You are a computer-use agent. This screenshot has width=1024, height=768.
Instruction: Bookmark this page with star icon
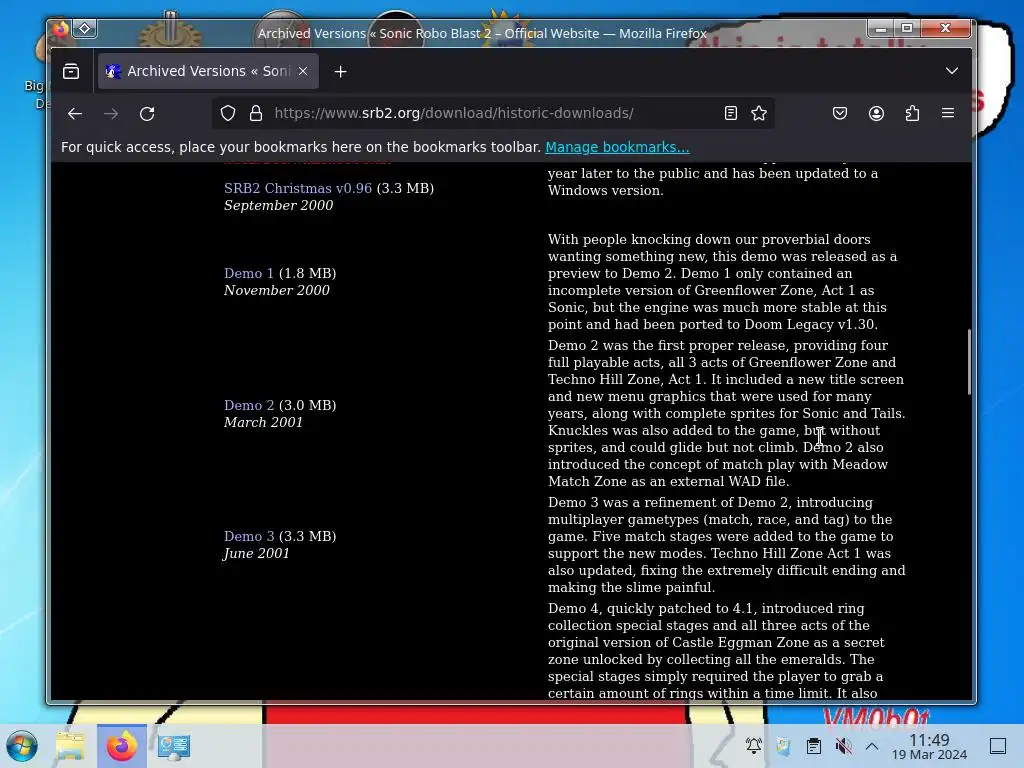coord(759,114)
